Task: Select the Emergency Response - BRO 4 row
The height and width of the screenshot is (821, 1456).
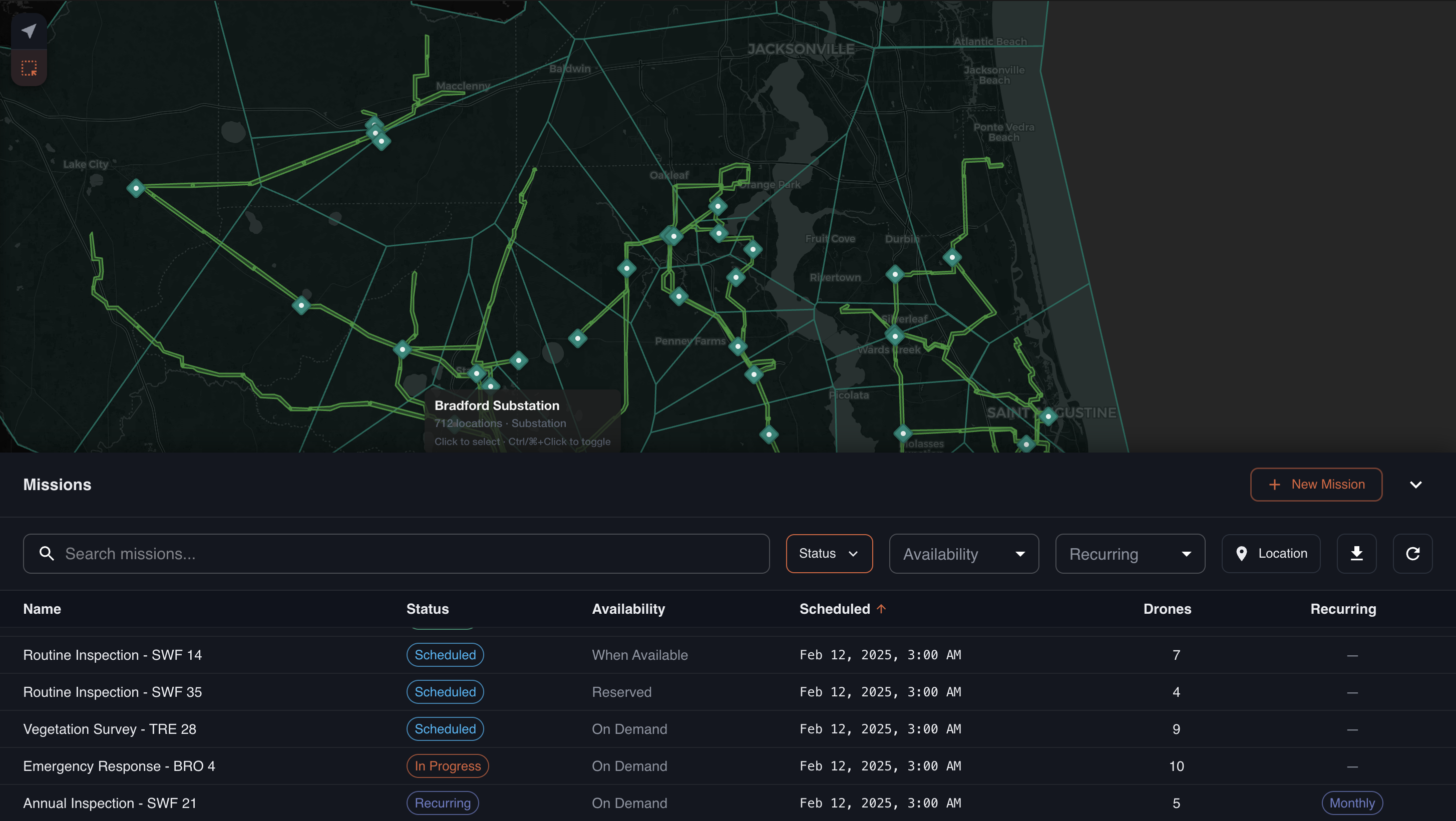Action: (119, 766)
